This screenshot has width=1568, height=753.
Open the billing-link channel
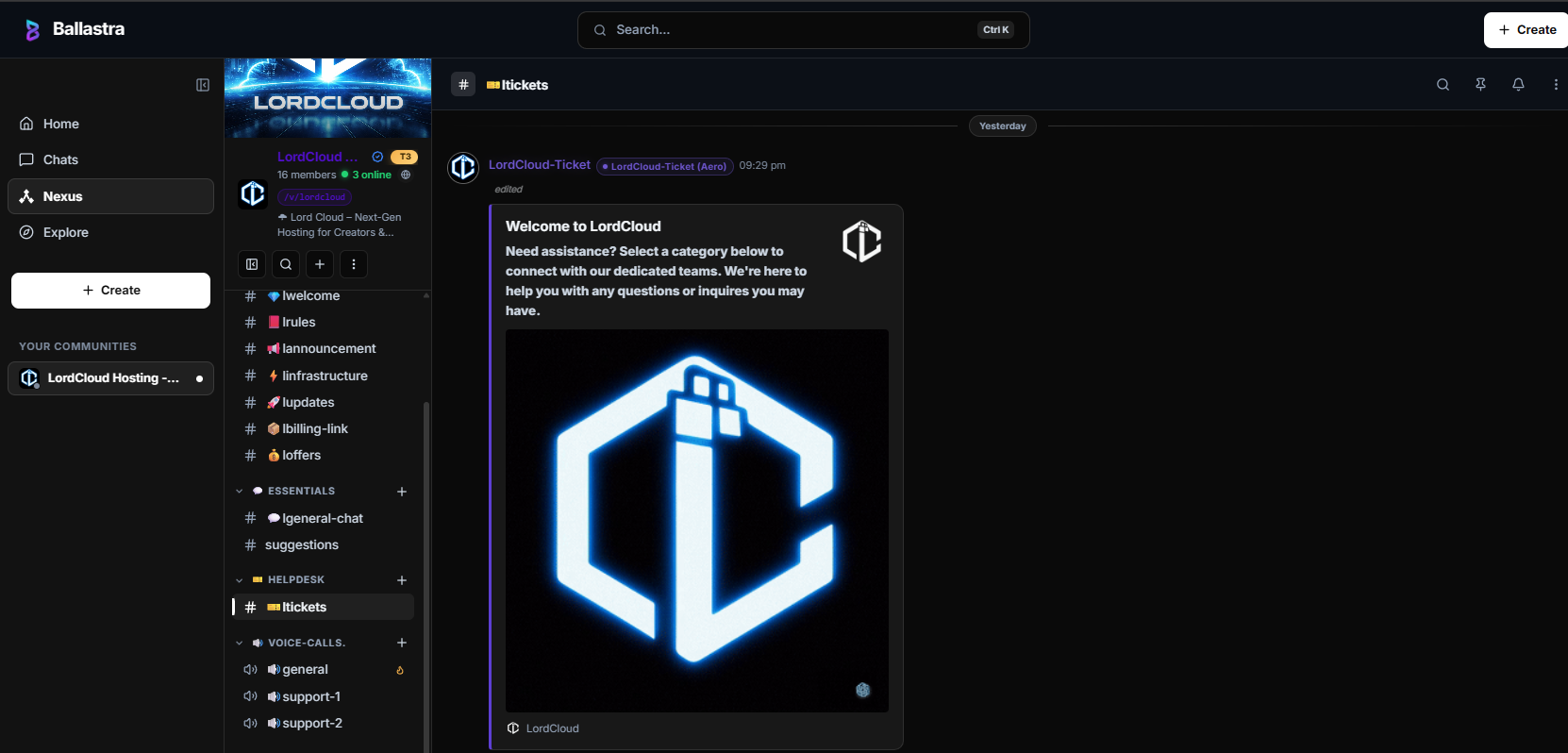click(323, 428)
